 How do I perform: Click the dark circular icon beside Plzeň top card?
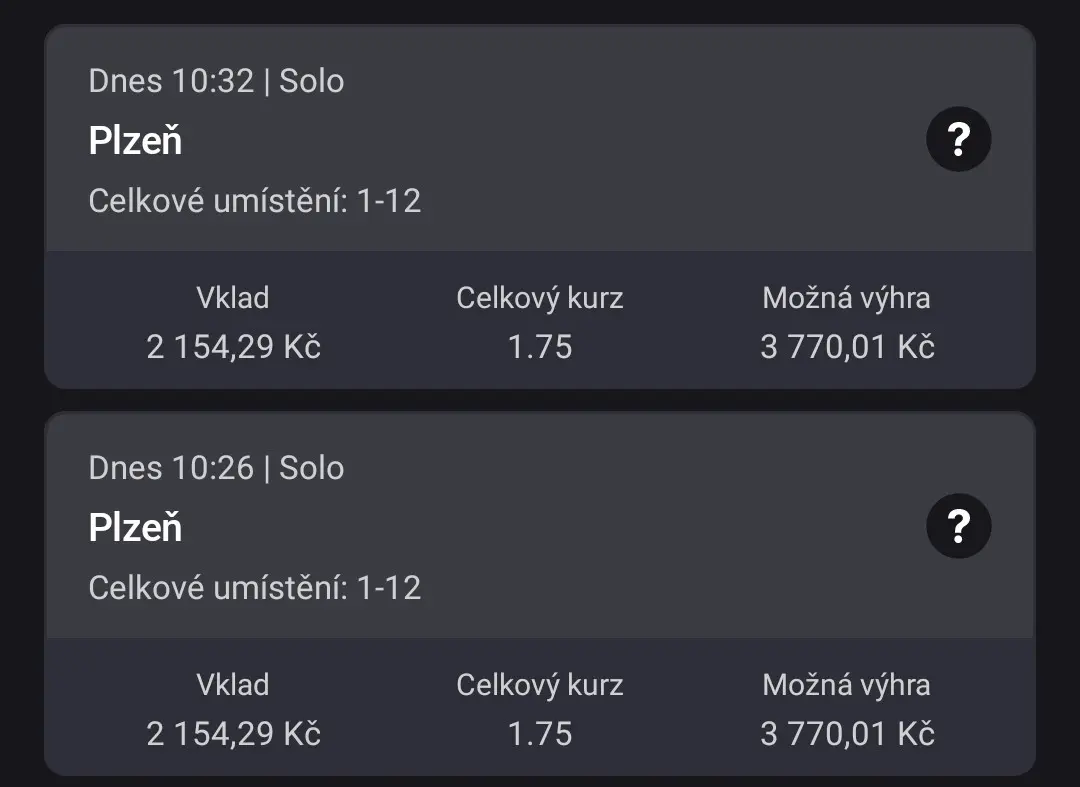click(x=958, y=139)
